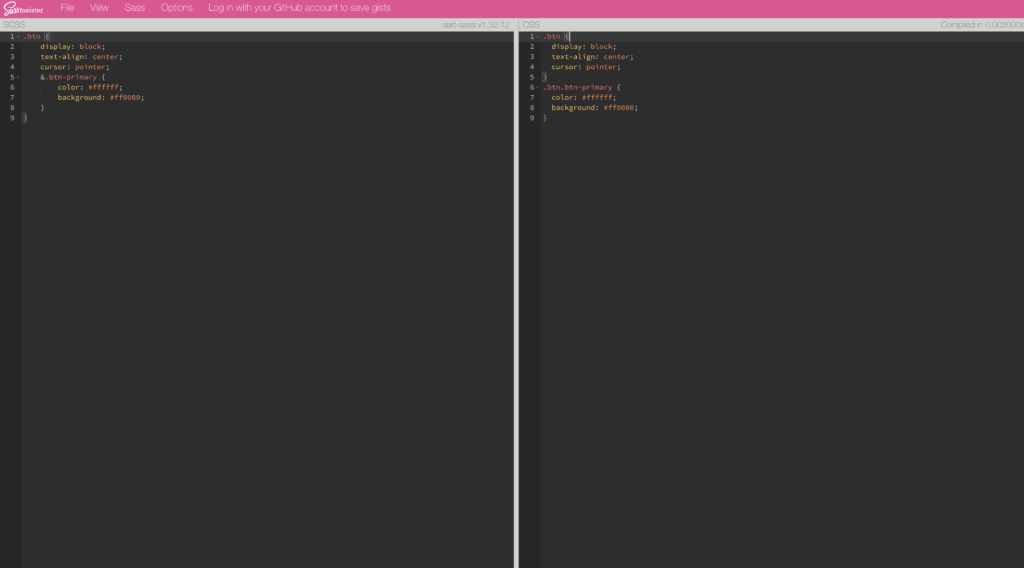
Task: Open the View menu
Action: 99,8
